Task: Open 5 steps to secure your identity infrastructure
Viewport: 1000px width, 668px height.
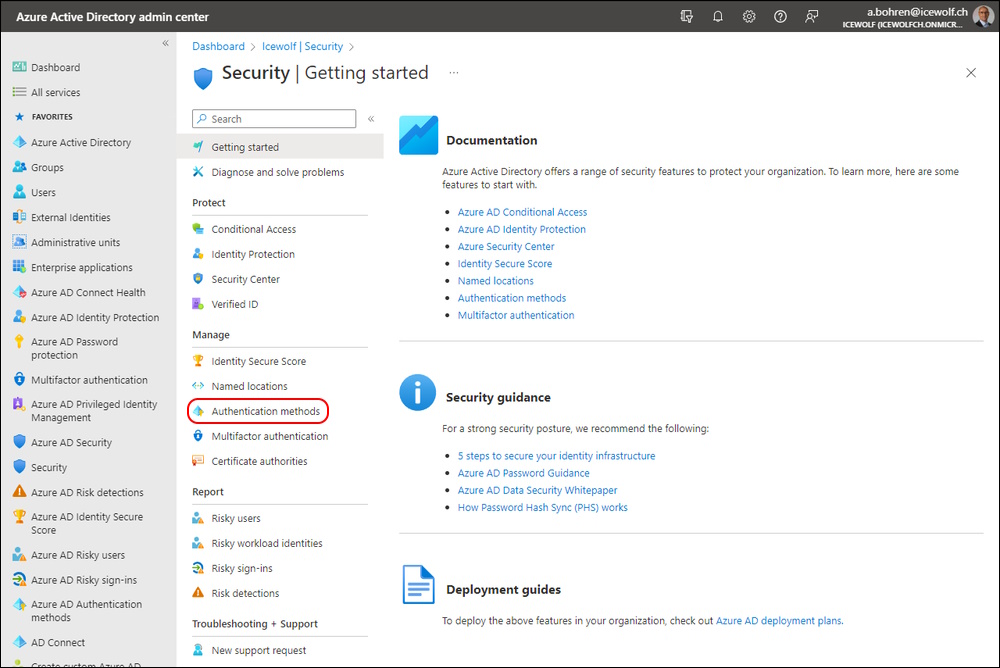Action: click(x=556, y=456)
